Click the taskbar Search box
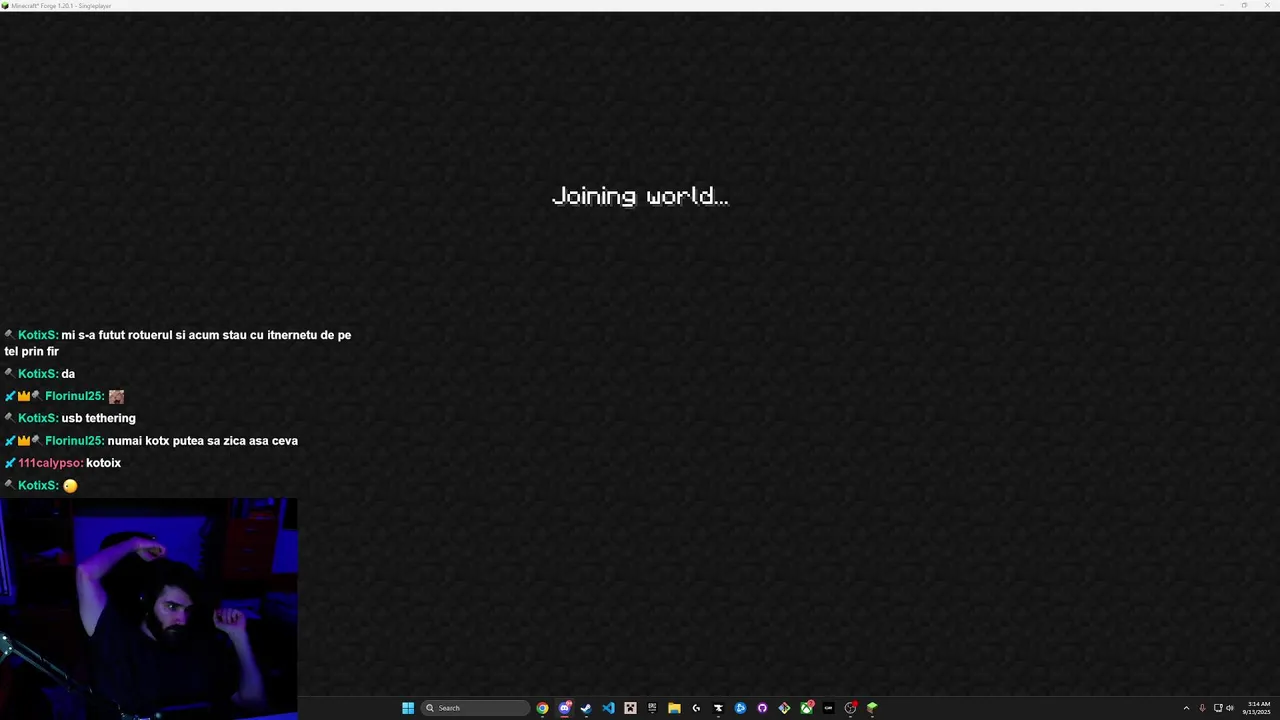 (x=476, y=708)
